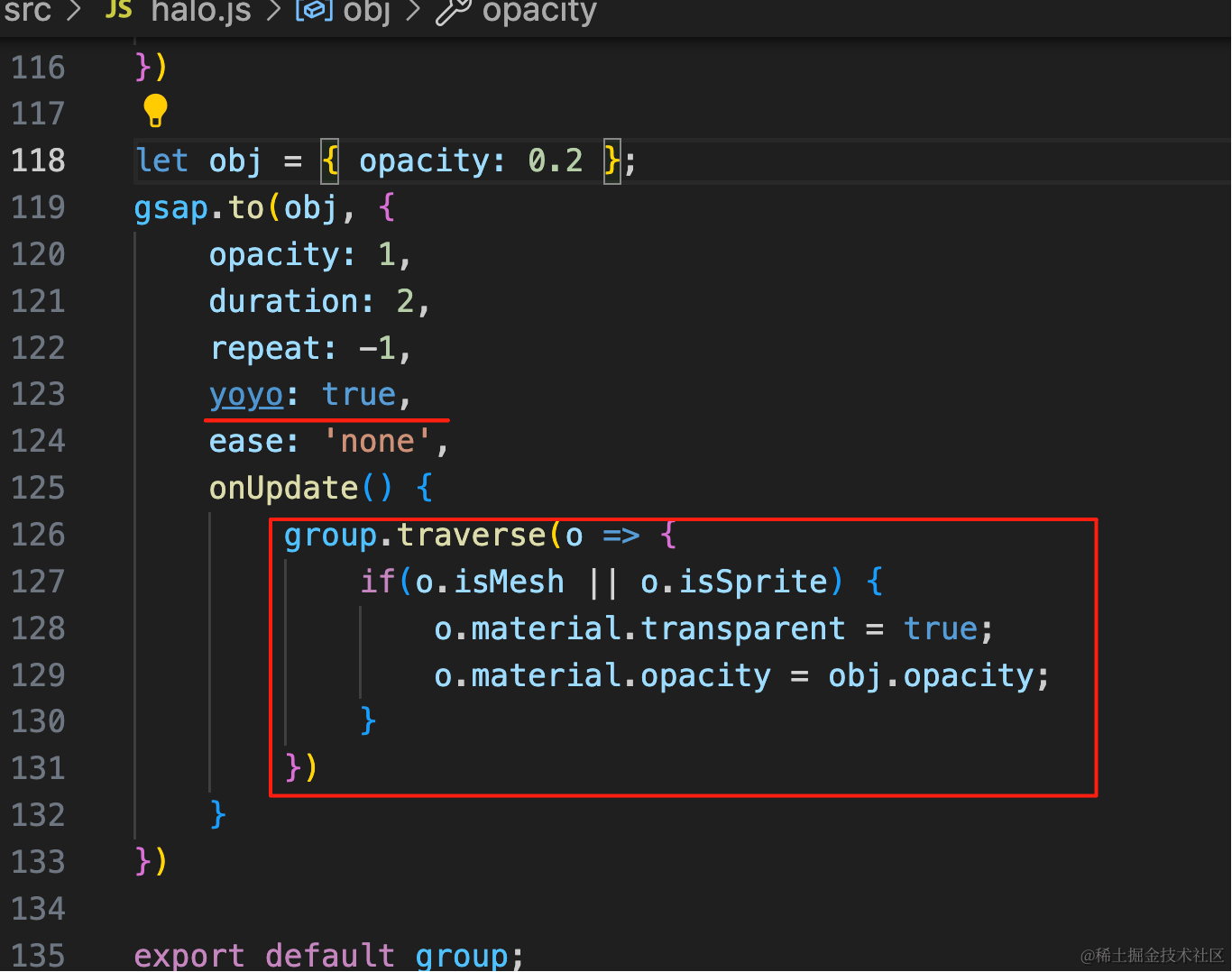
Task: Open the src breadcrumb segment
Action: click(28, 12)
